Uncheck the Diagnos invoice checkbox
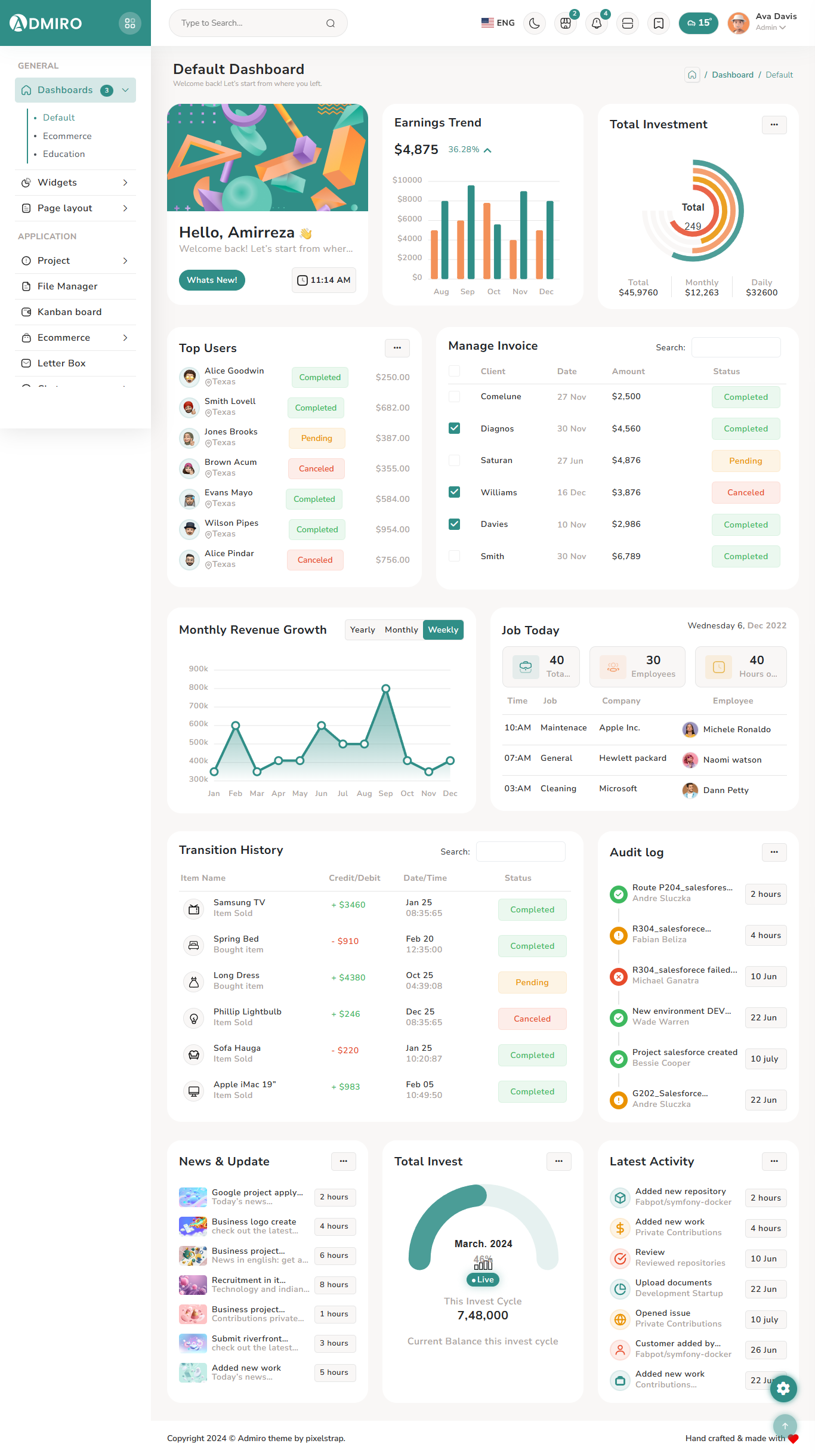The width and height of the screenshot is (815, 1456). pos(454,428)
